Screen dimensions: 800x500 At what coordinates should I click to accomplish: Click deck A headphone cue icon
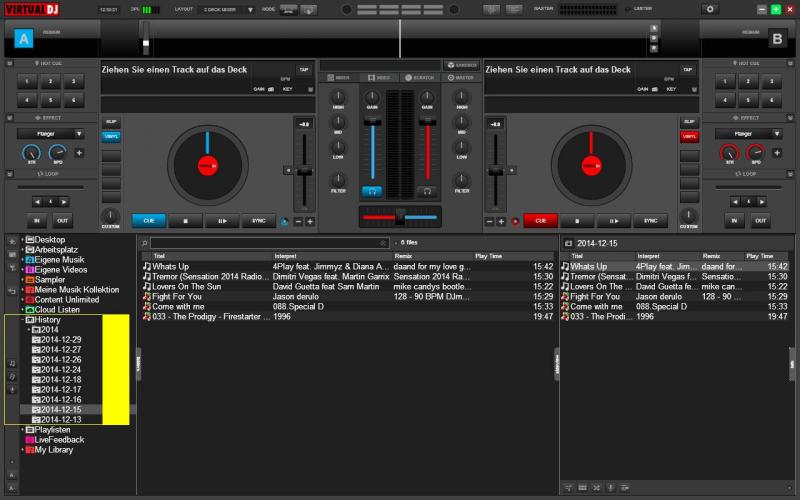pyautogui.click(x=372, y=190)
